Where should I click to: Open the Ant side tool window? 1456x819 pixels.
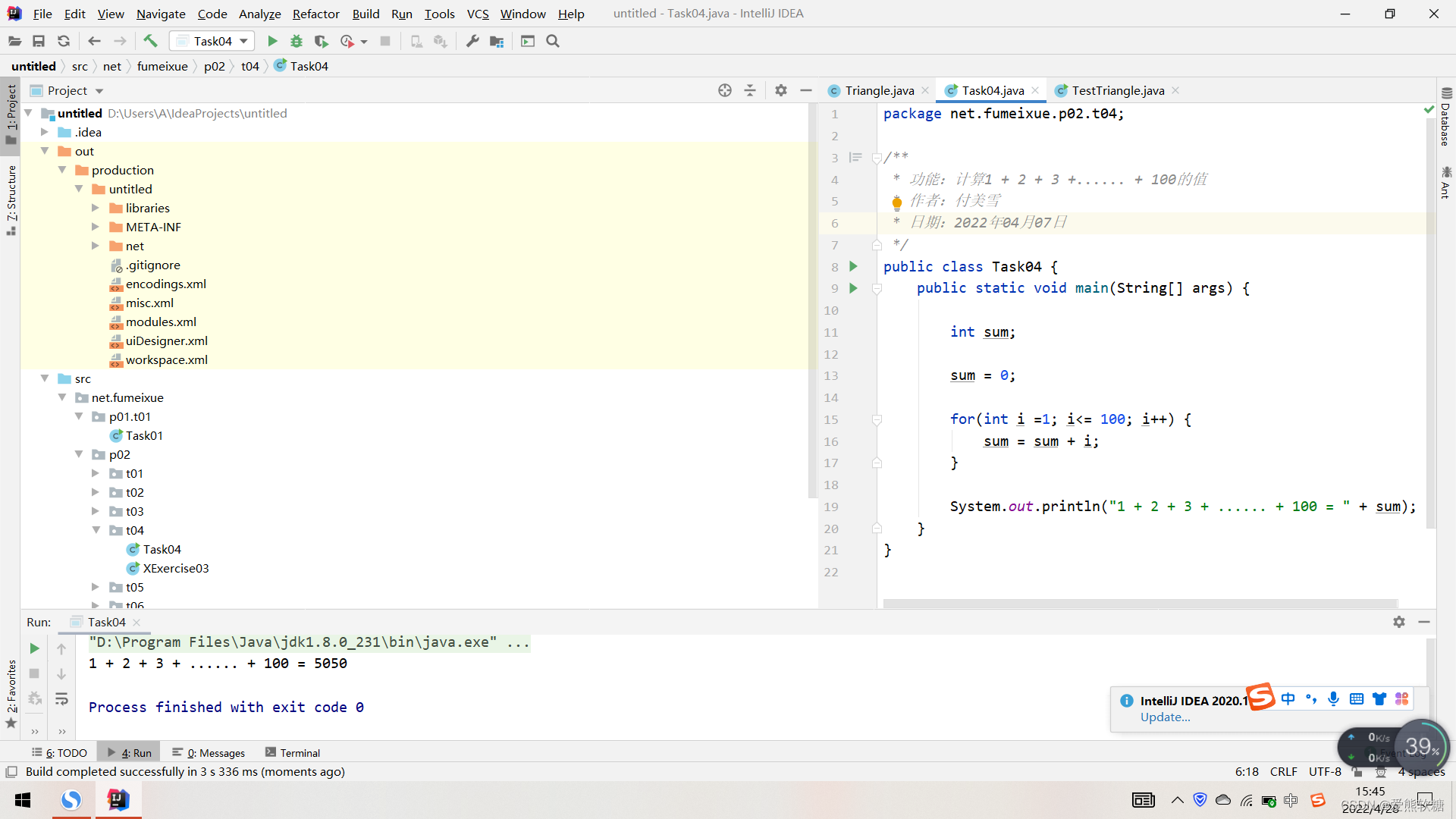click(x=1445, y=182)
